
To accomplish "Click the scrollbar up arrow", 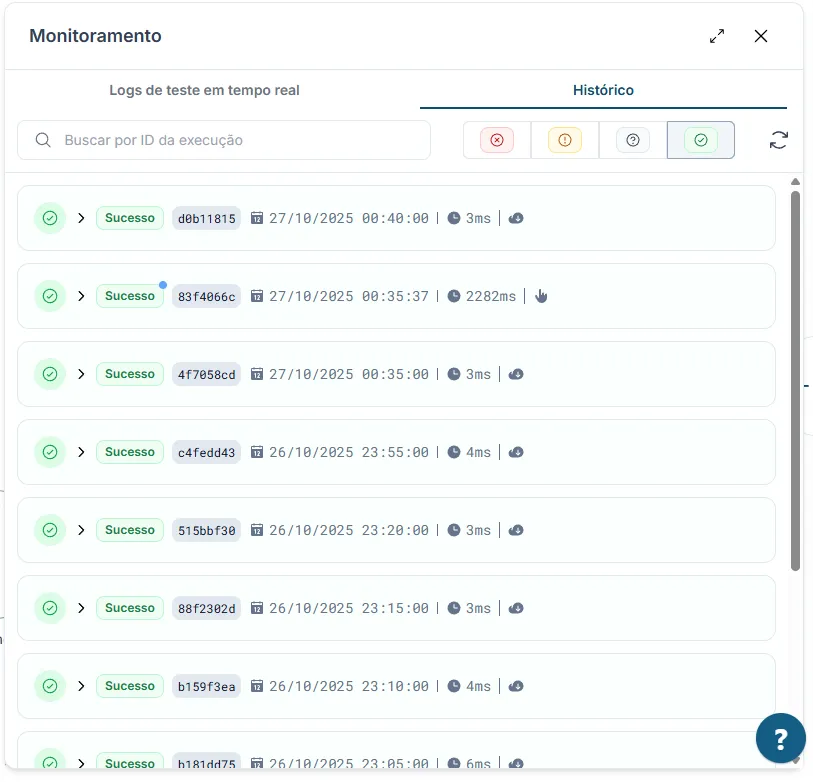I will [x=795, y=181].
